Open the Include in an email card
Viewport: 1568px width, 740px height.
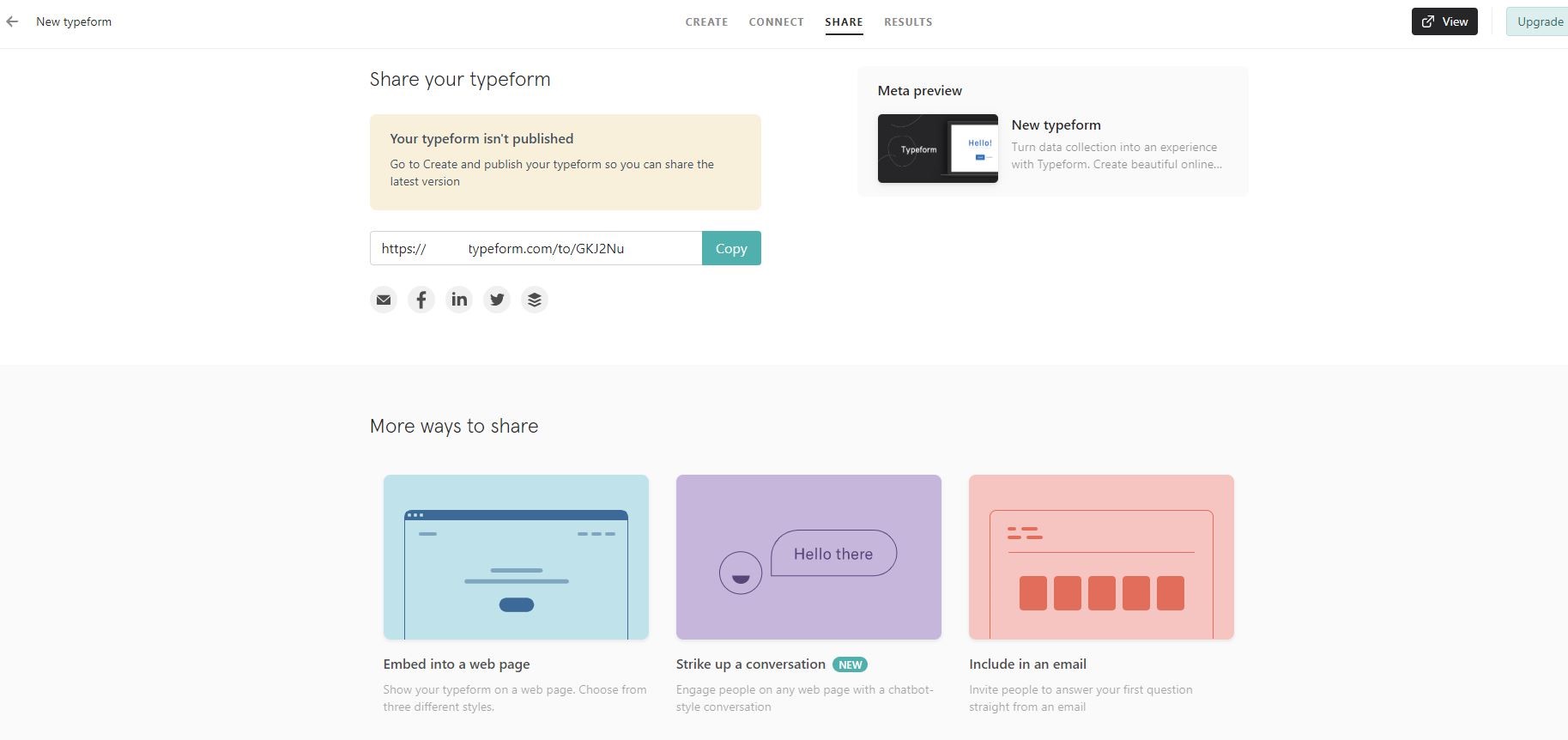click(1101, 557)
